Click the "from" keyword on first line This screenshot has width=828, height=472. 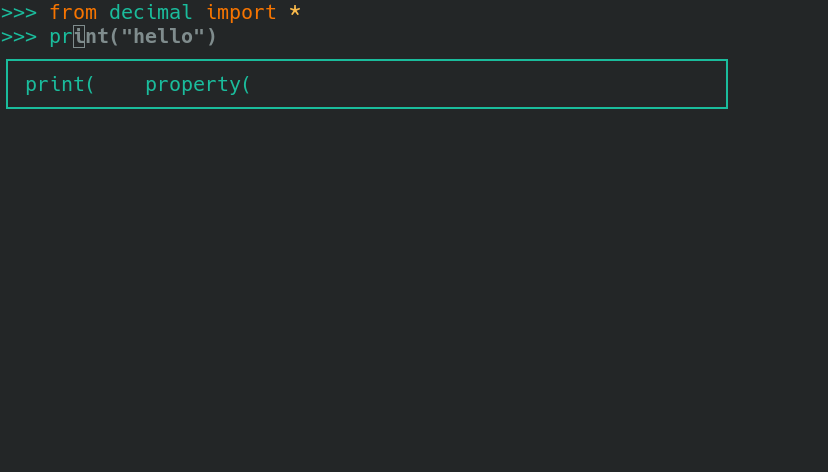coord(73,13)
